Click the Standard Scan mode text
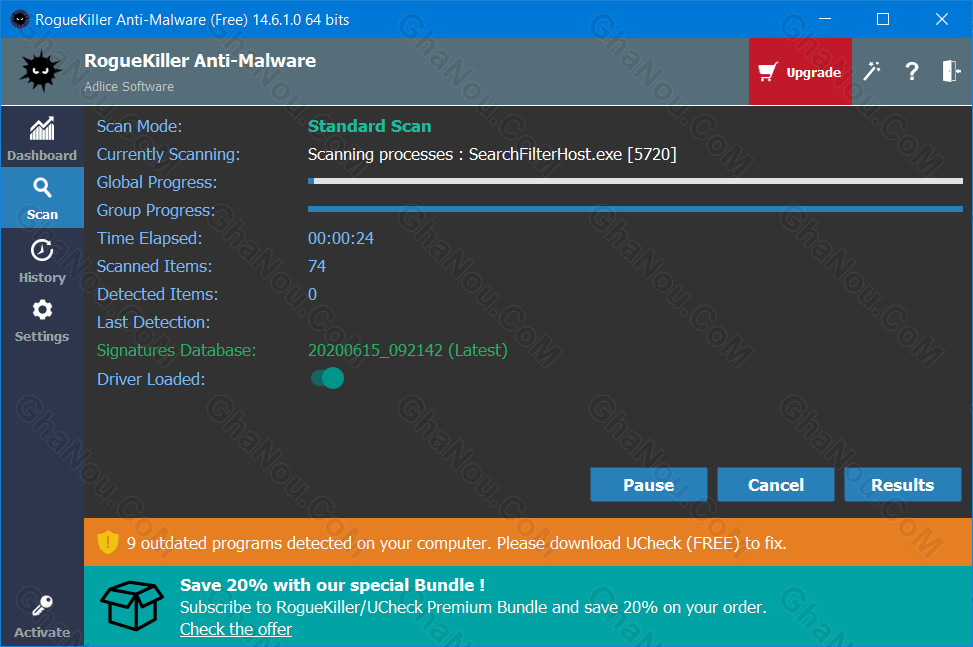973x647 pixels. 369,126
